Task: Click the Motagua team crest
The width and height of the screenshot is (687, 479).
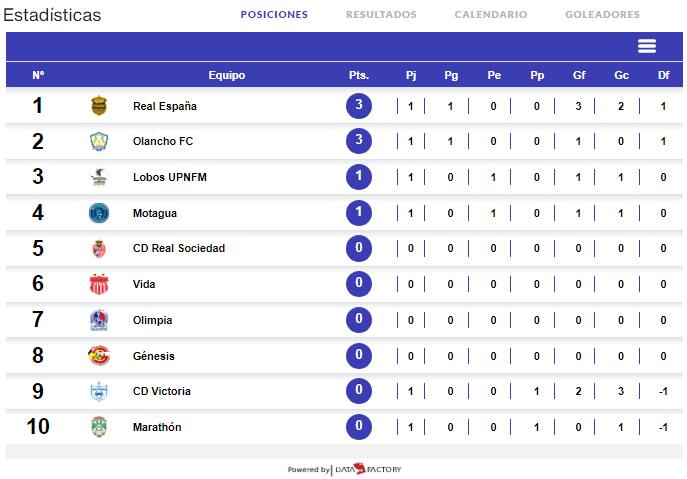Action: tap(98, 213)
